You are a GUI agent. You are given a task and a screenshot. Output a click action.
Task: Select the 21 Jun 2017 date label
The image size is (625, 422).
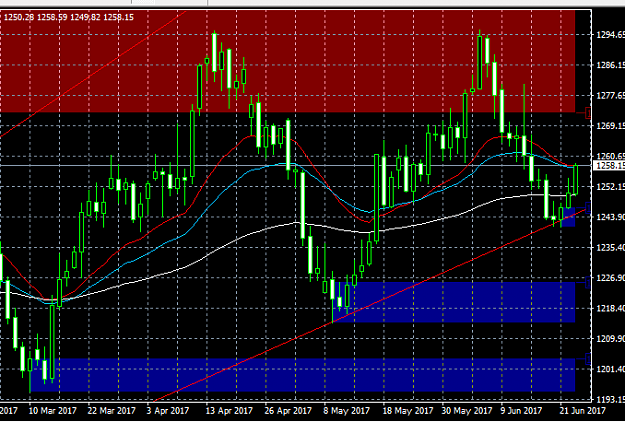tap(581, 410)
